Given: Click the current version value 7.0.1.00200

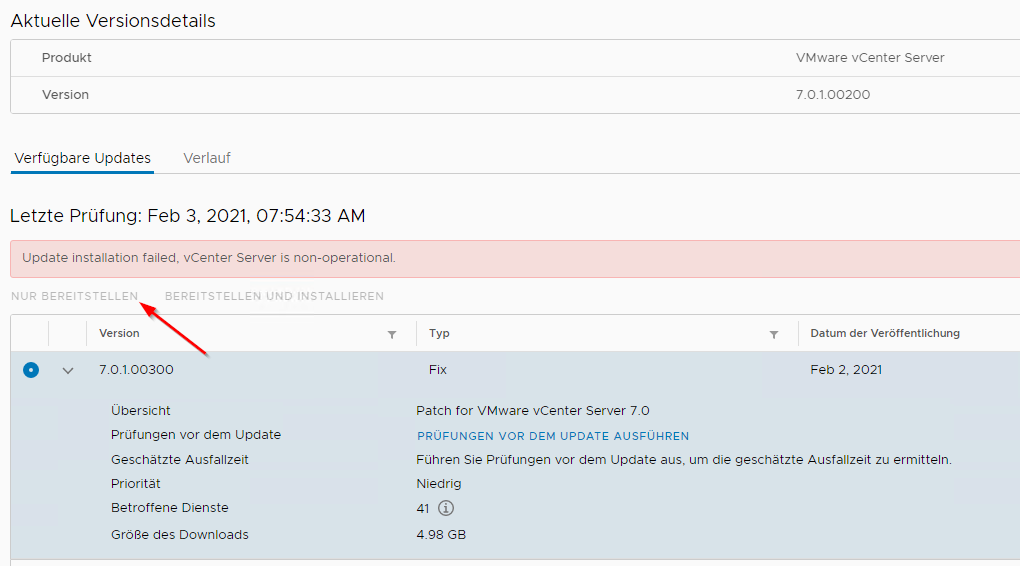Looking at the screenshot, I should click(x=833, y=95).
